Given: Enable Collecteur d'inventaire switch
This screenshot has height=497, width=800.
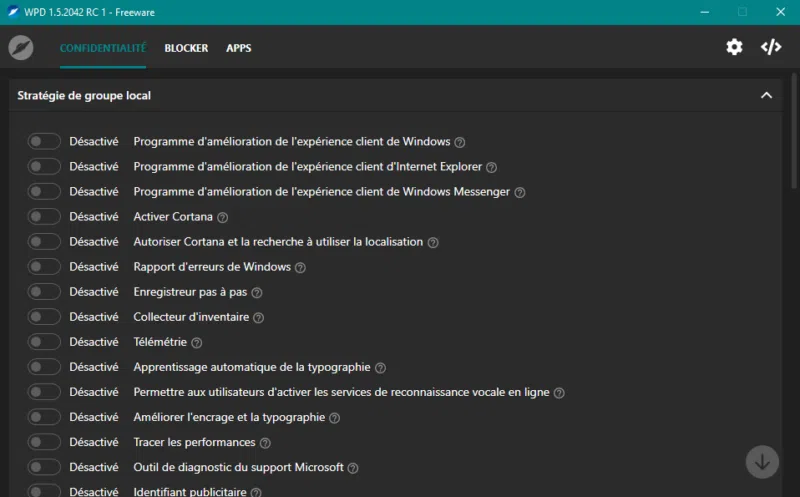Looking at the screenshot, I should click(44, 316).
